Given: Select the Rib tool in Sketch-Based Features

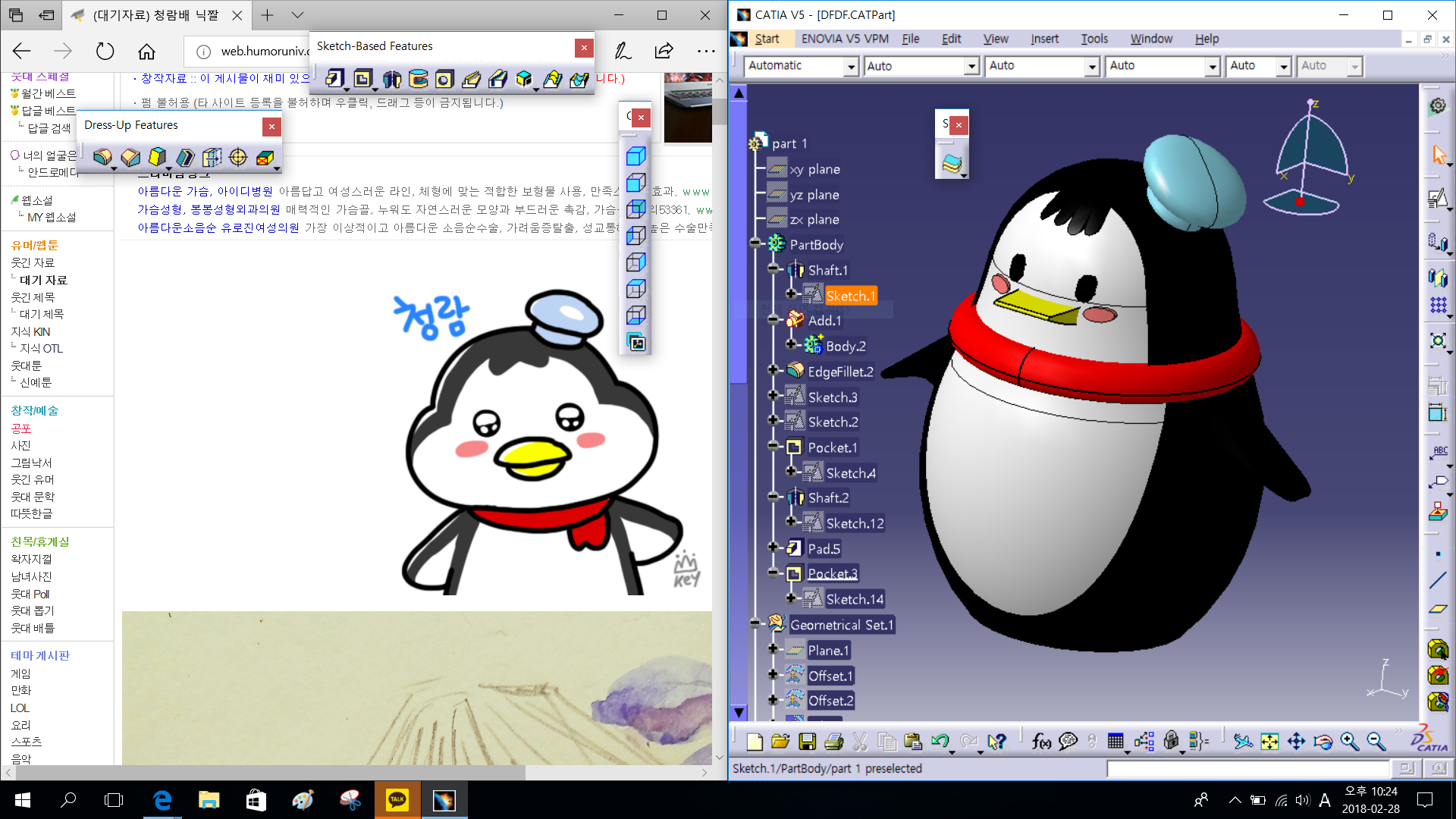Looking at the screenshot, I should coord(471,78).
